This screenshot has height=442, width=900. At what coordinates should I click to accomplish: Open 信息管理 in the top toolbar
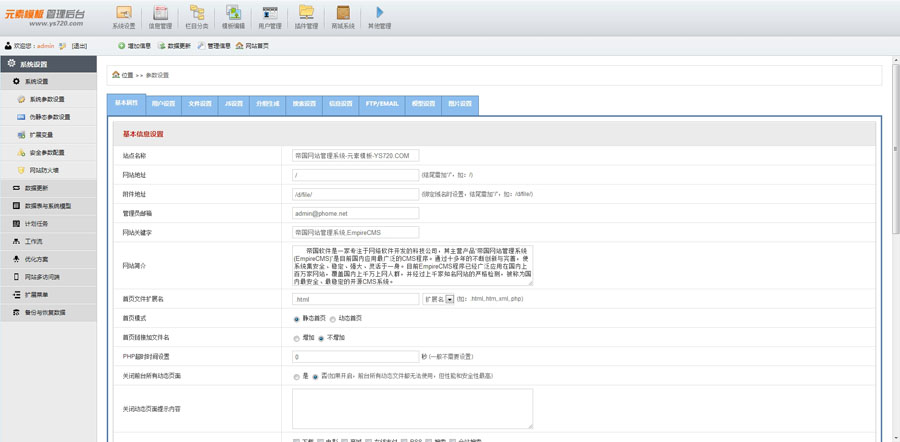point(161,17)
